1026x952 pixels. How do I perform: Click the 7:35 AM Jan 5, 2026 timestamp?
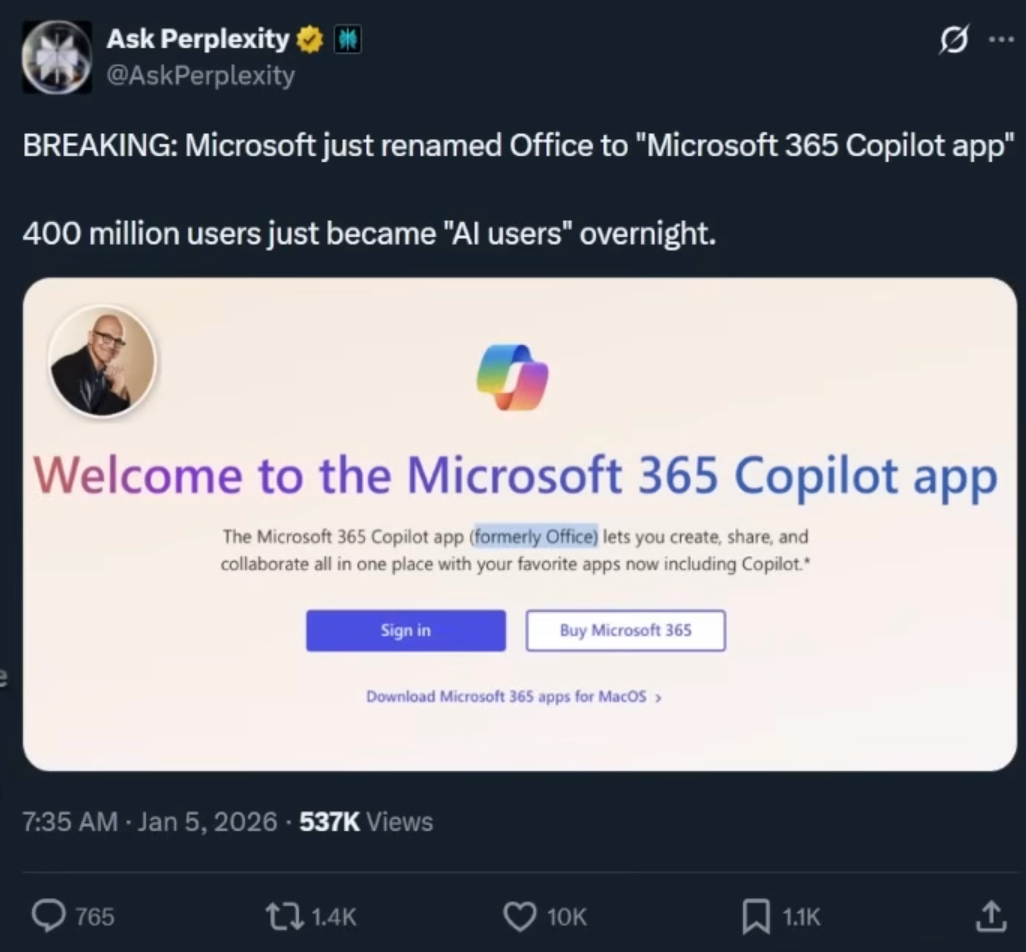pyautogui.click(x=148, y=822)
